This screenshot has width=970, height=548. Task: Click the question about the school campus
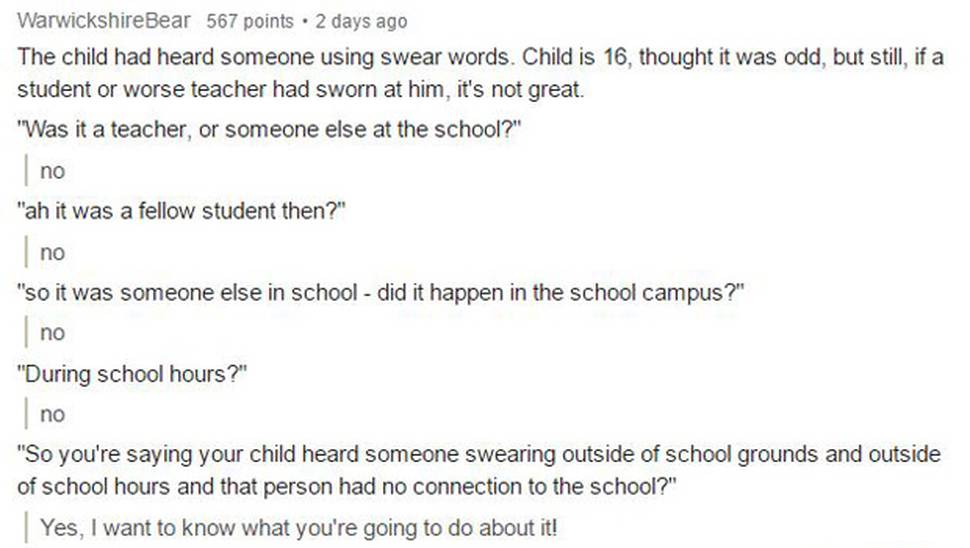coord(380,292)
